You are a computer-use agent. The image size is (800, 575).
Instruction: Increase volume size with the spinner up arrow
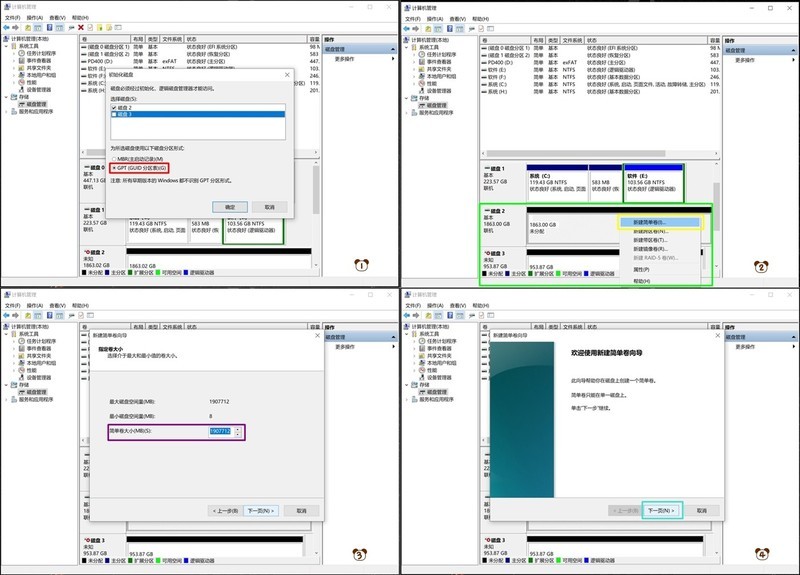(237, 430)
